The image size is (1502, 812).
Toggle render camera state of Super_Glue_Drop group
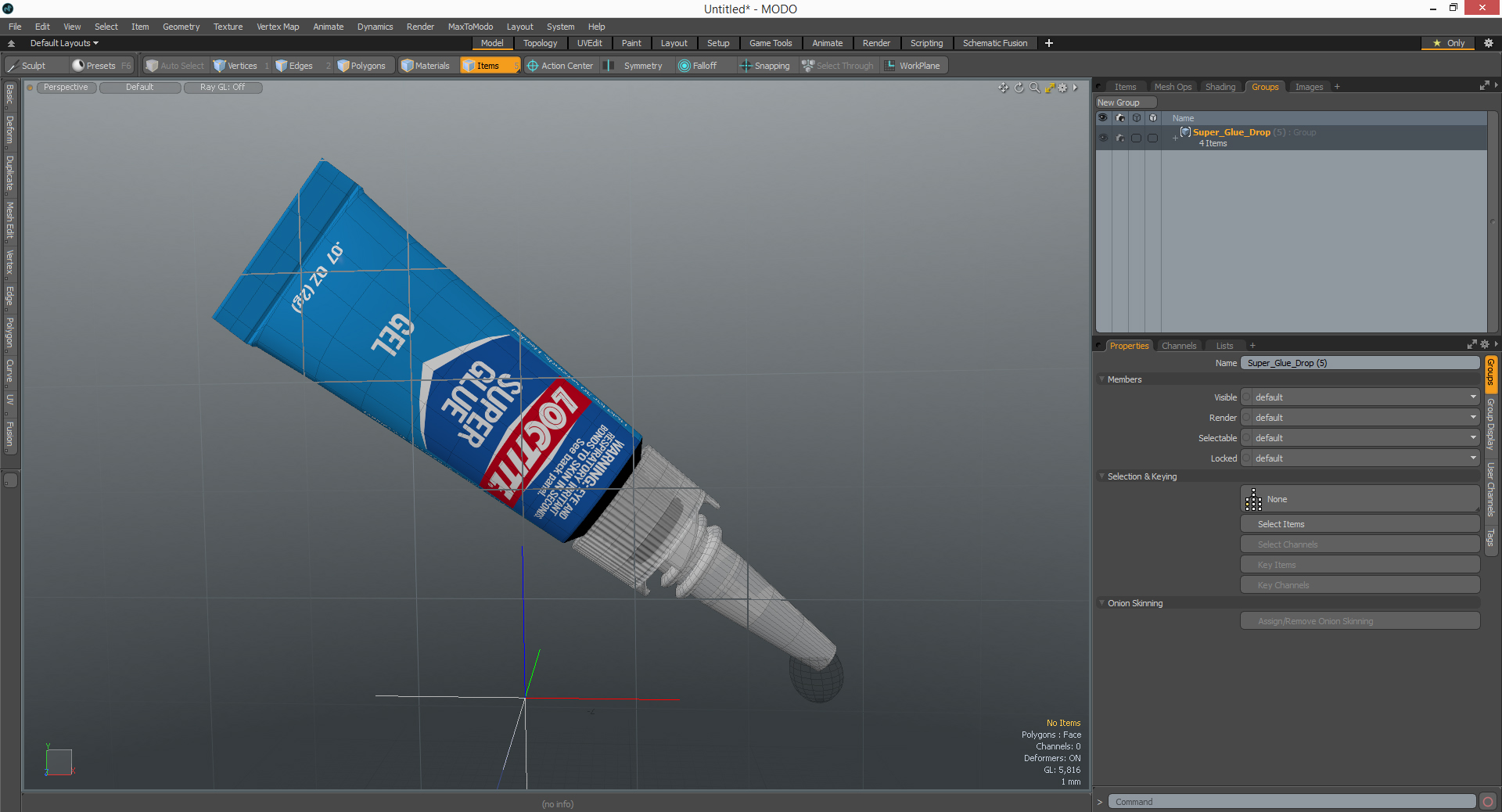pos(1120,138)
